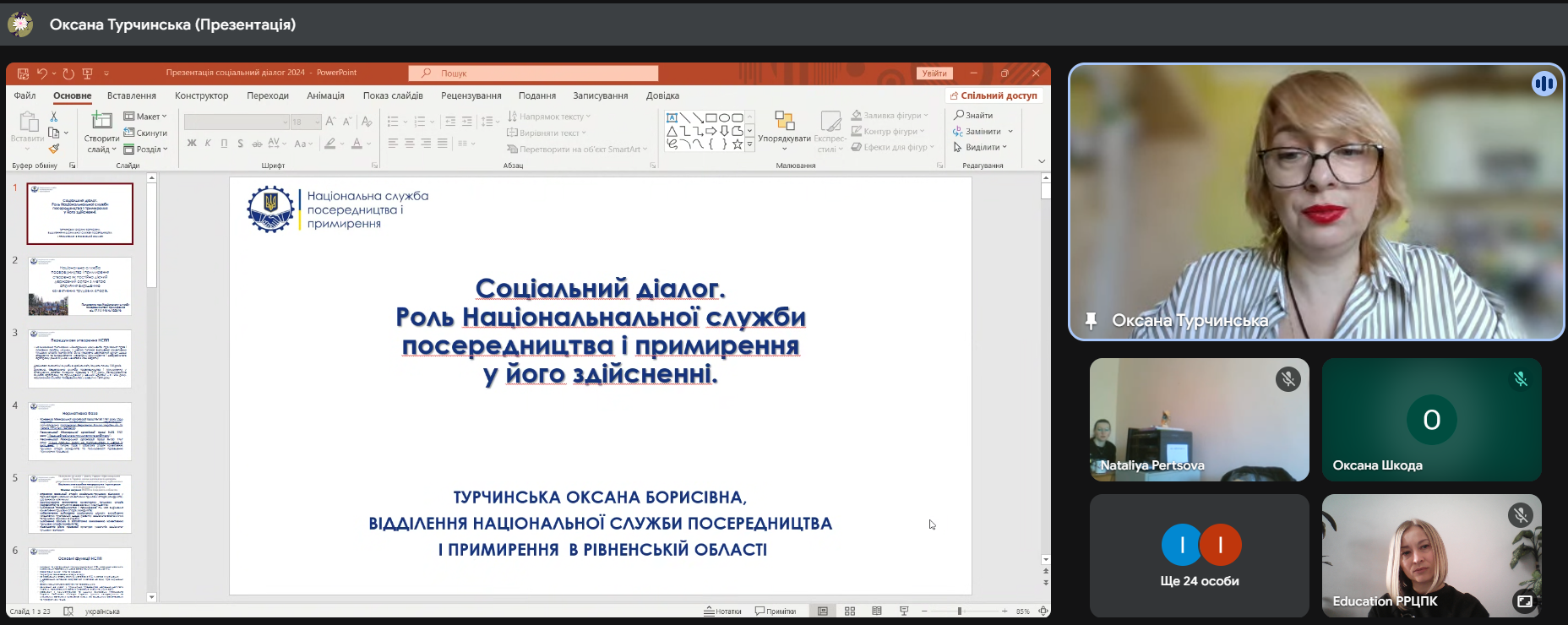Open the Макет layout dropdown
Screen dimensions: 1568x625
[x=145, y=117]
